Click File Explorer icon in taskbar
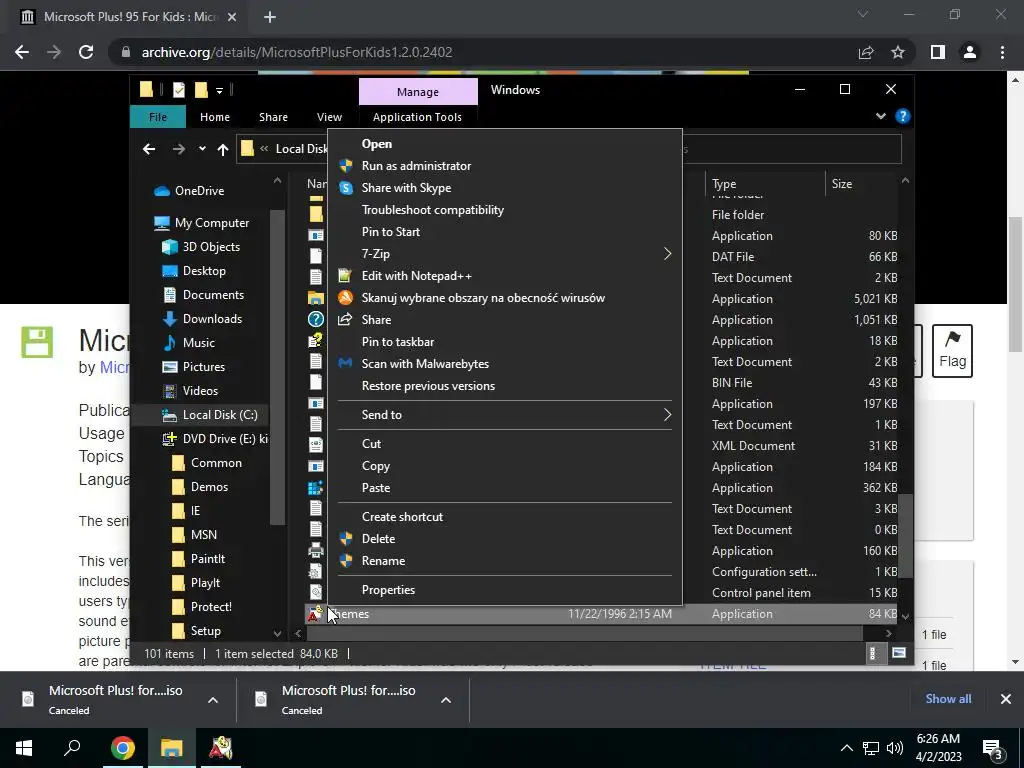 tap(172, 748)
